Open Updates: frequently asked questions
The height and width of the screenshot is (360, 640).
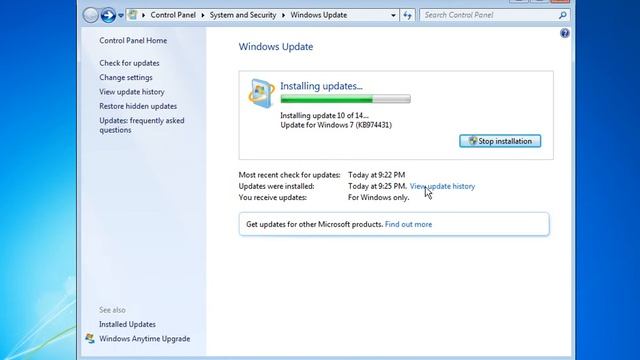pyautogui.click(x=142, y=125)
